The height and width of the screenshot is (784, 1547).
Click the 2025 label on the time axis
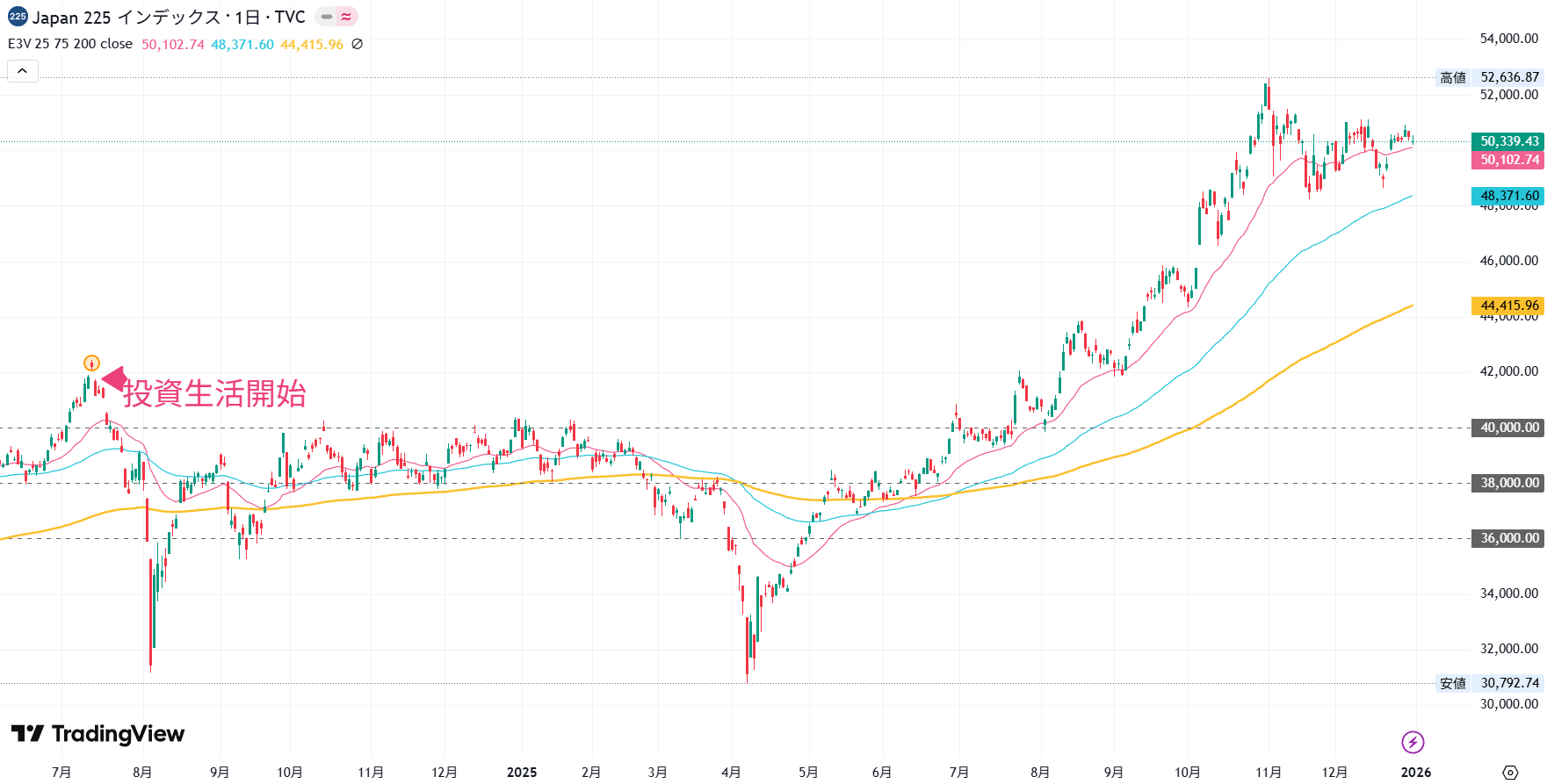pyautogui.click(x=522, y=772)
